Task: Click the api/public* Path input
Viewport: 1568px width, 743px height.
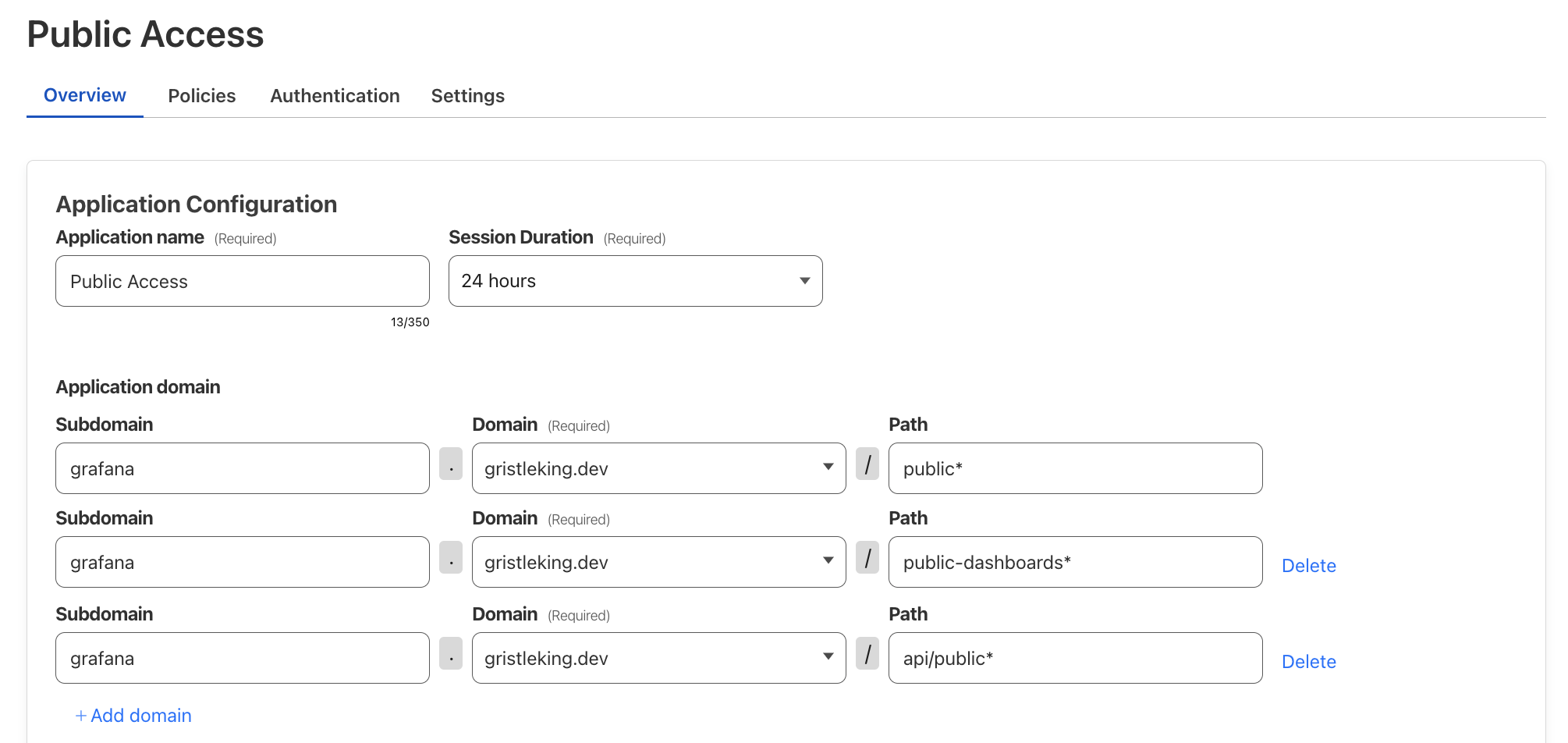Action: (x=1075, y=657)
